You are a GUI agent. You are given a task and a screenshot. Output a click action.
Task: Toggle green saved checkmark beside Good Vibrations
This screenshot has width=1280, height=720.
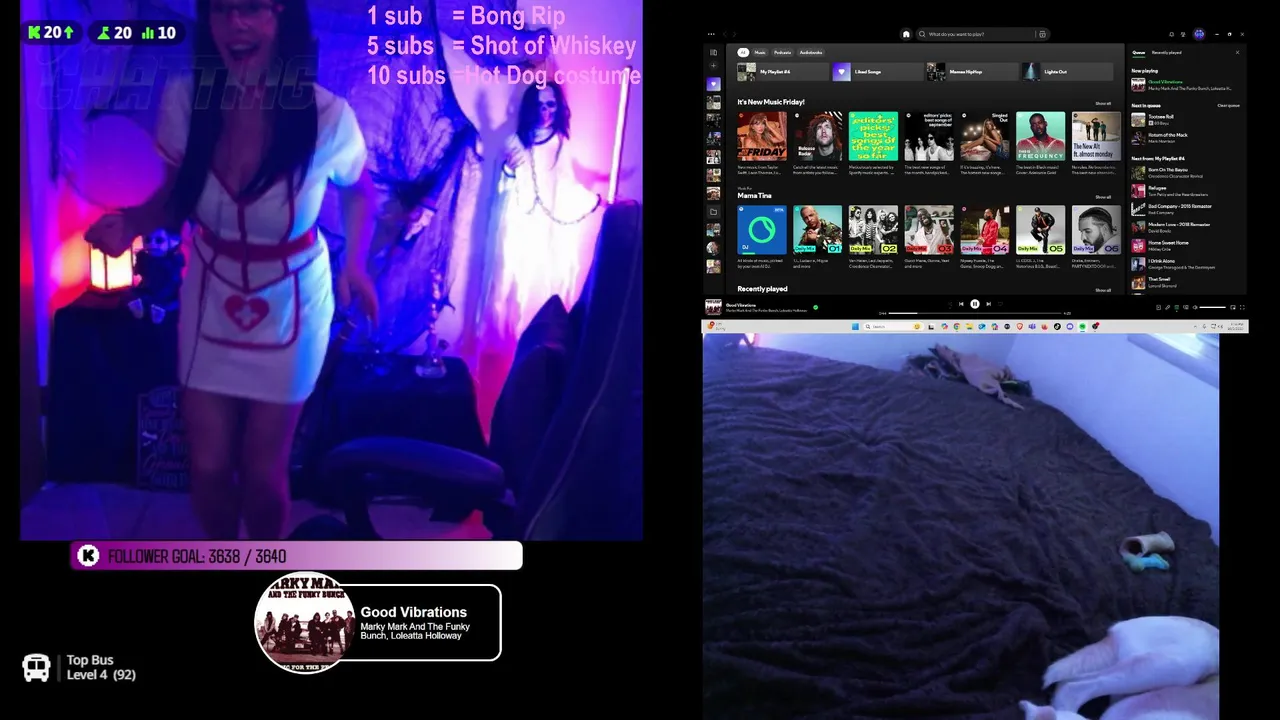point(815,307)
